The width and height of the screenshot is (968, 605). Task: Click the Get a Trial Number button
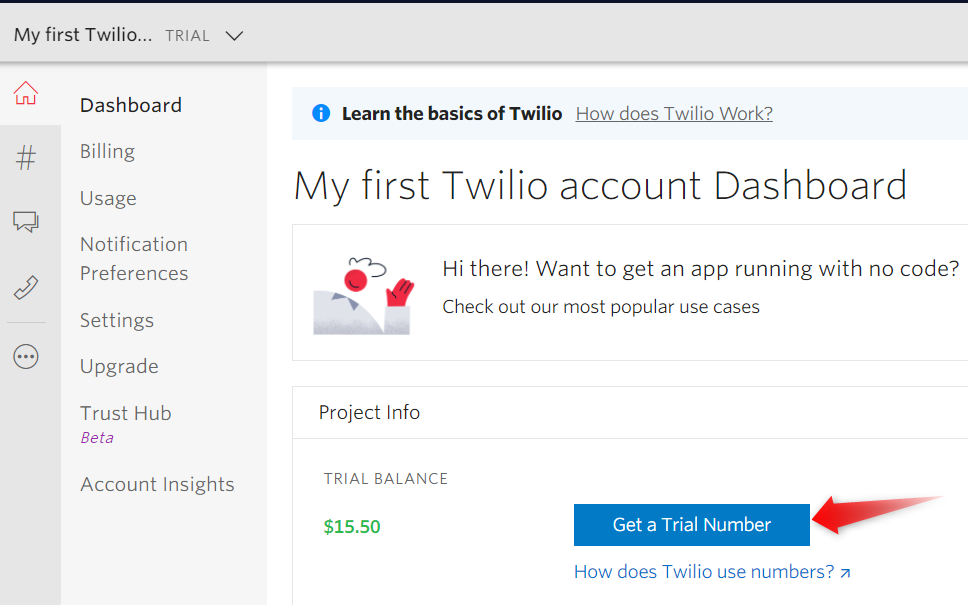click(691, 525)
